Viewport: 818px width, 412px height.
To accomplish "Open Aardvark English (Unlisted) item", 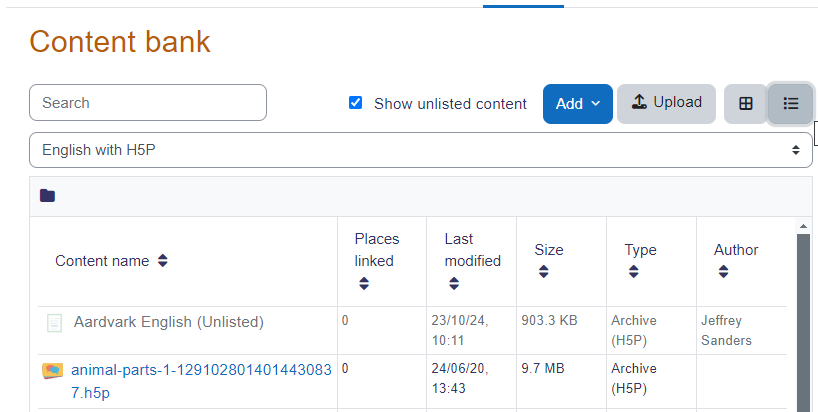I will [x=169, y=322].
